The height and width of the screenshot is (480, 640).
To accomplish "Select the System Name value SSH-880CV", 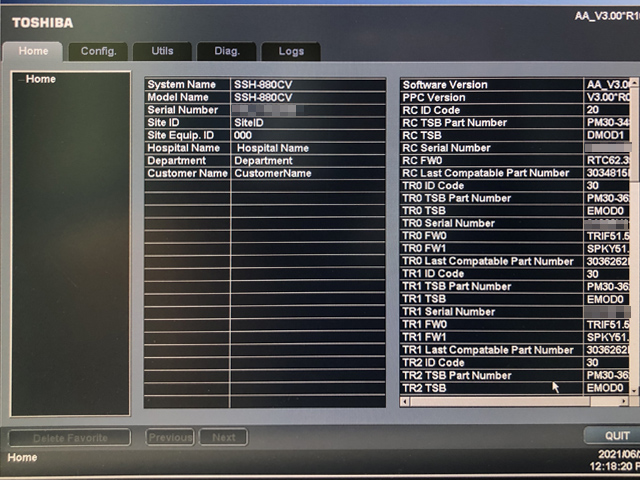I will tap(308, 84).
